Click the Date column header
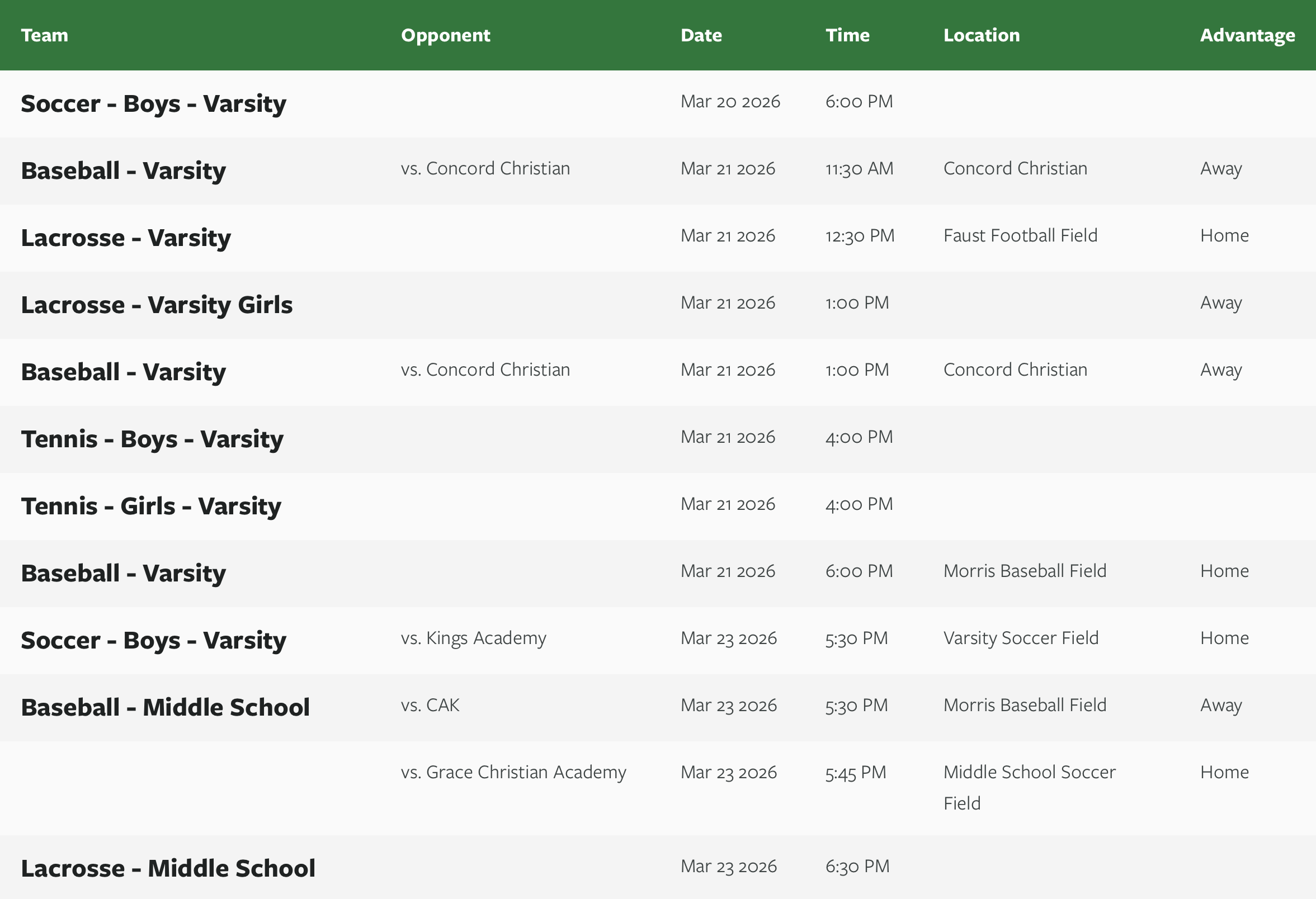The image size is (1316, 899). 700,35
